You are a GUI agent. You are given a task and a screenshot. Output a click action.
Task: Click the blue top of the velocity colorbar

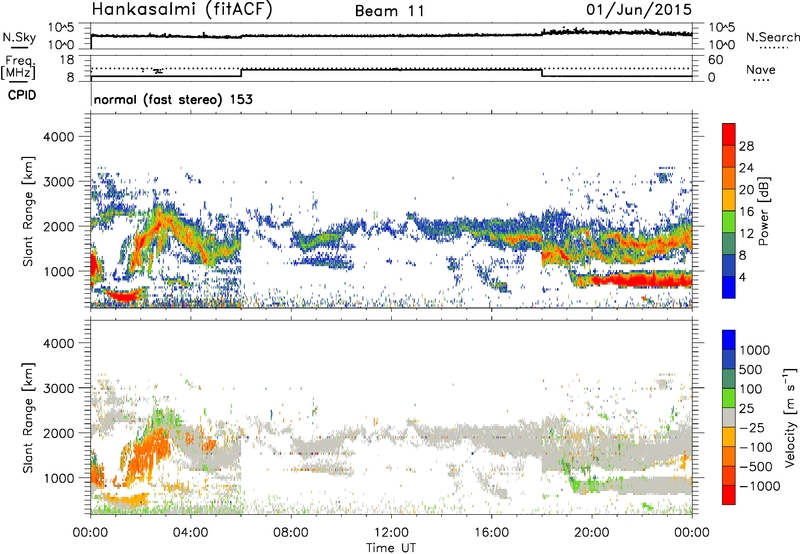[x=729, y=340]
